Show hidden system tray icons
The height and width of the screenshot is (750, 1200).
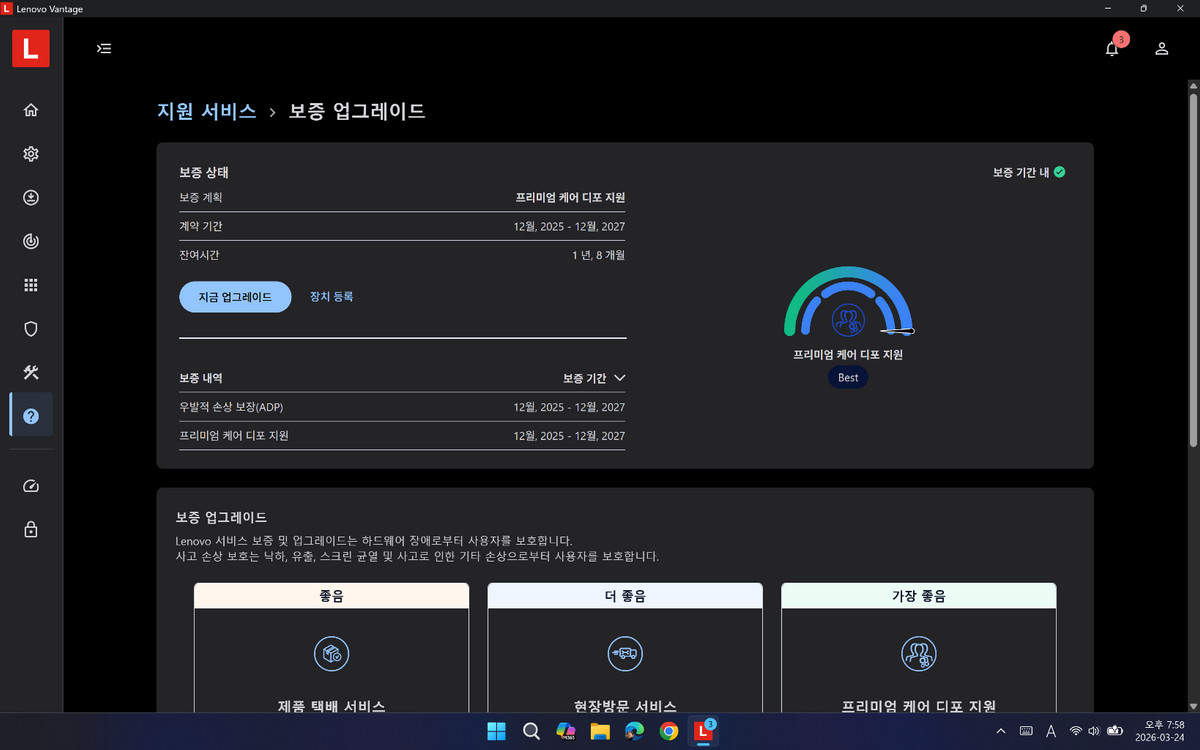coord(1000,731)
